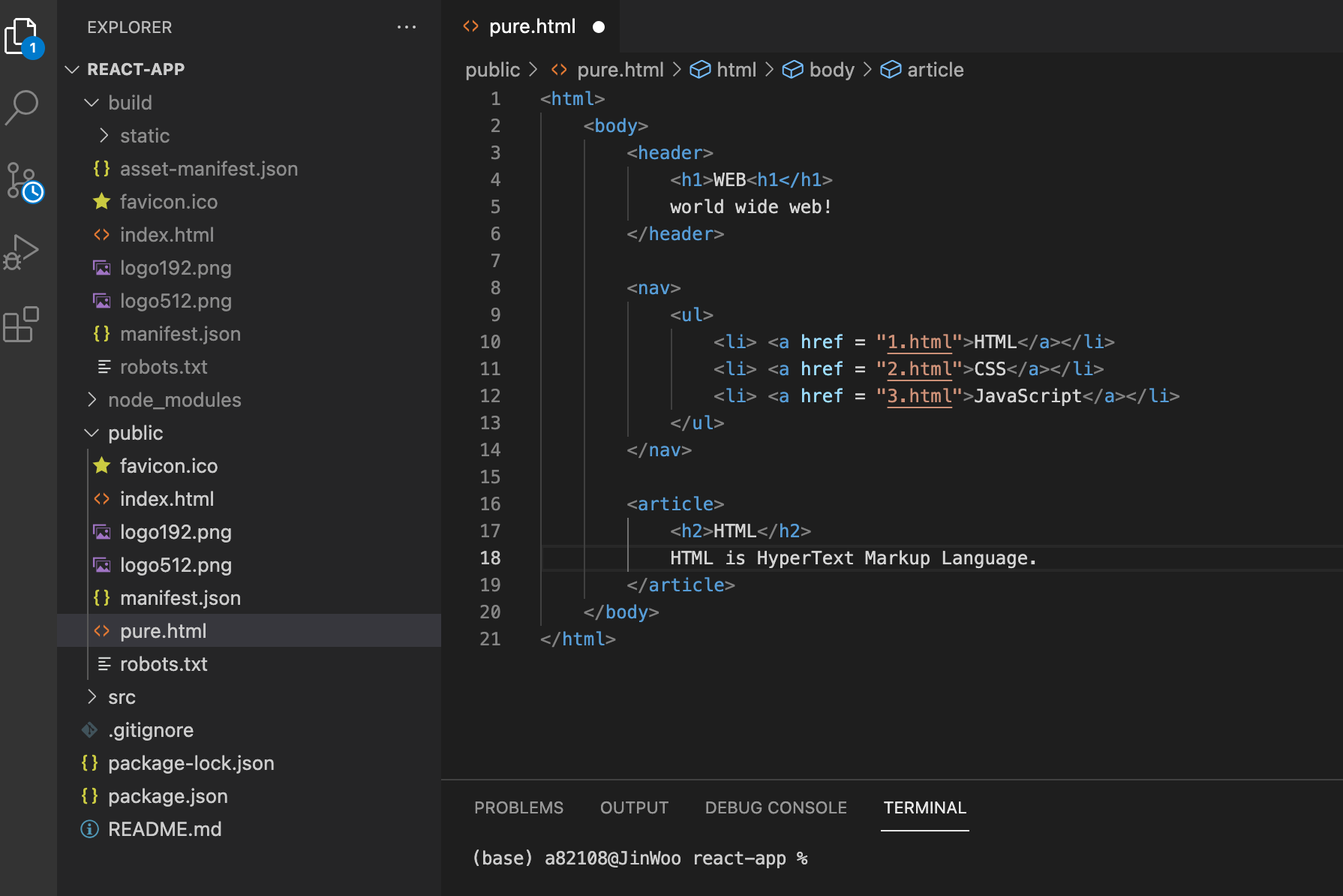Screen dimensions: 1343x896
Task: Open the DEBUG CONSOLE tab
Action: point(776,807)
